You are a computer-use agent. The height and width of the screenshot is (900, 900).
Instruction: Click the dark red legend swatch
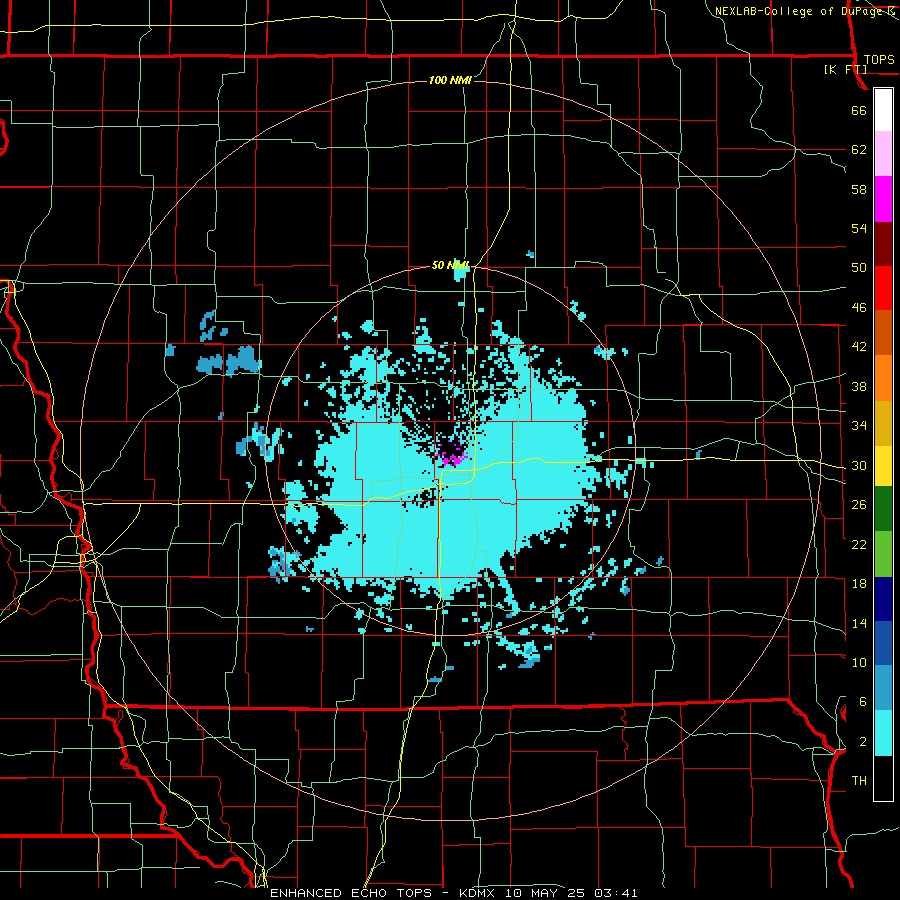(x=883, y=243)
